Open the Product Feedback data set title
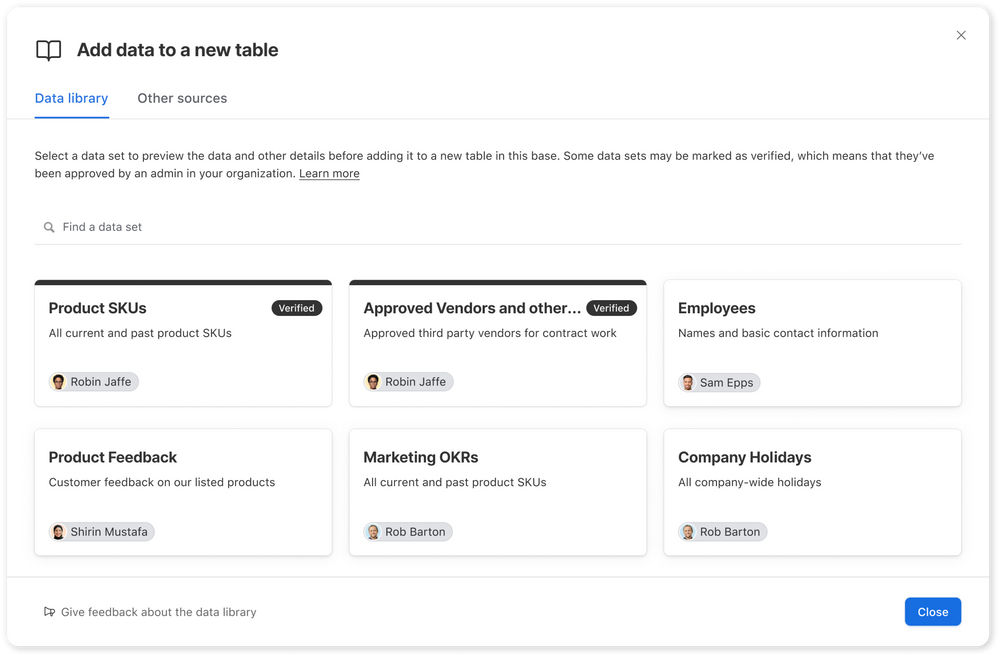 [x=113, y=457]
